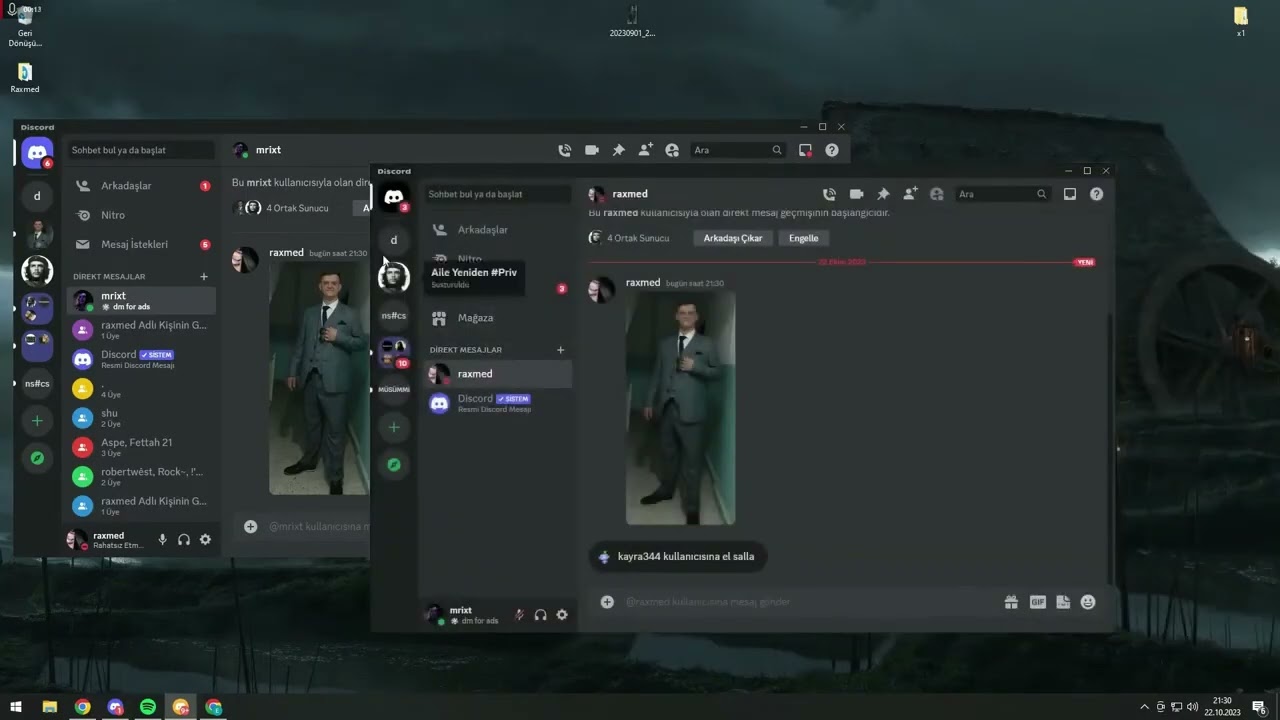Show user profile icon in front window header
1280x720 pixels.
937,194
